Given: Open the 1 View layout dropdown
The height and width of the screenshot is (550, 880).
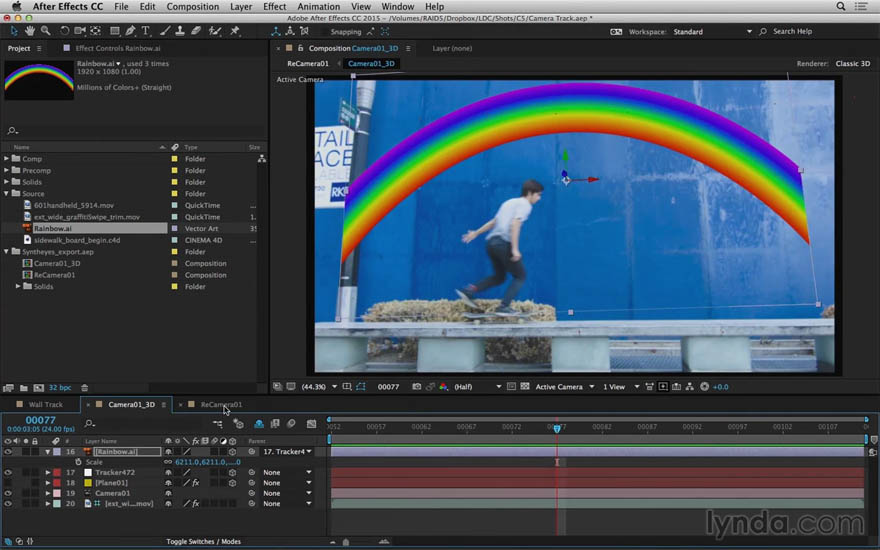Looking at the screenshot, I should [x=621, y=387].
